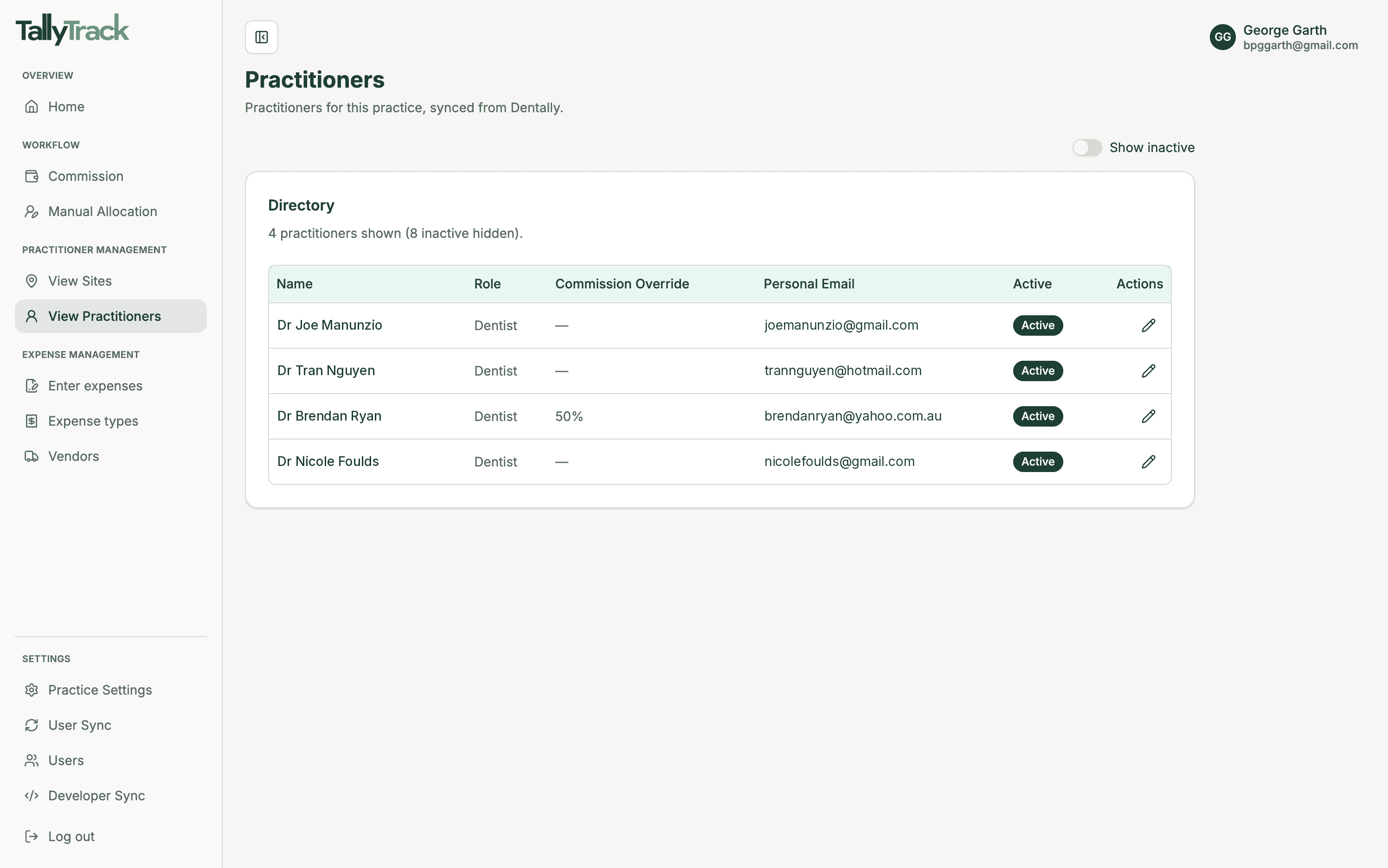The image size is (1388, 868).
Task: Click the name Dr Nicole Foulds
Action: coord(328,461)
